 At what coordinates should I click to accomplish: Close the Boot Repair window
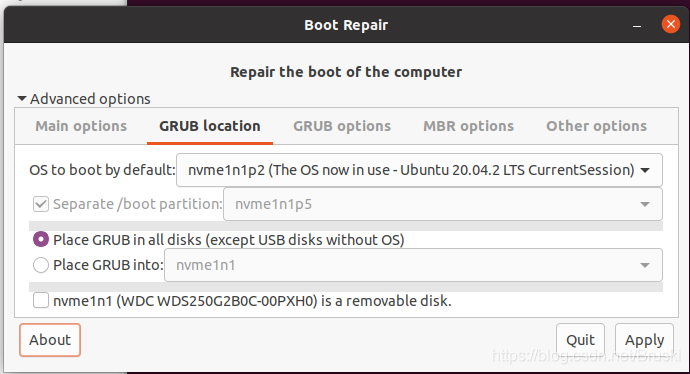(671, 24)
